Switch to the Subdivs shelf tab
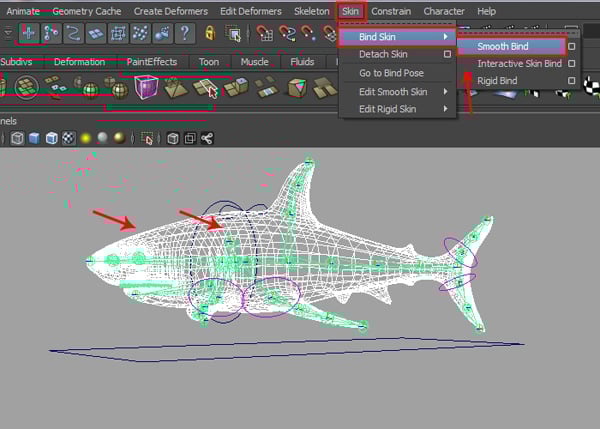Image resolution: width=600 pixels, height=429 pixels. tap(16, 62)
